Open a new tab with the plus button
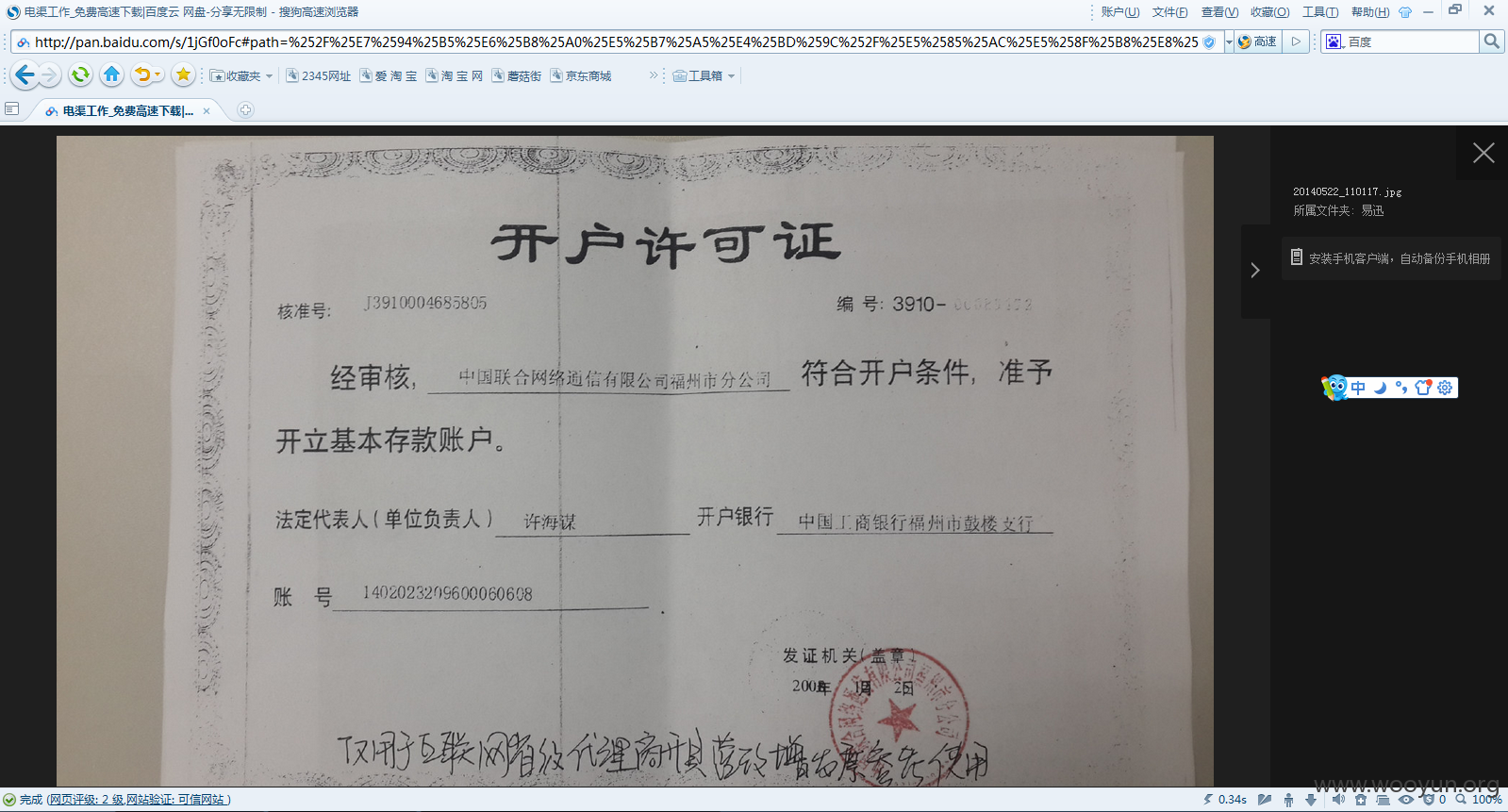Image resolution: width=1508 pixels, height=812 pixels. tap(245, 110)
